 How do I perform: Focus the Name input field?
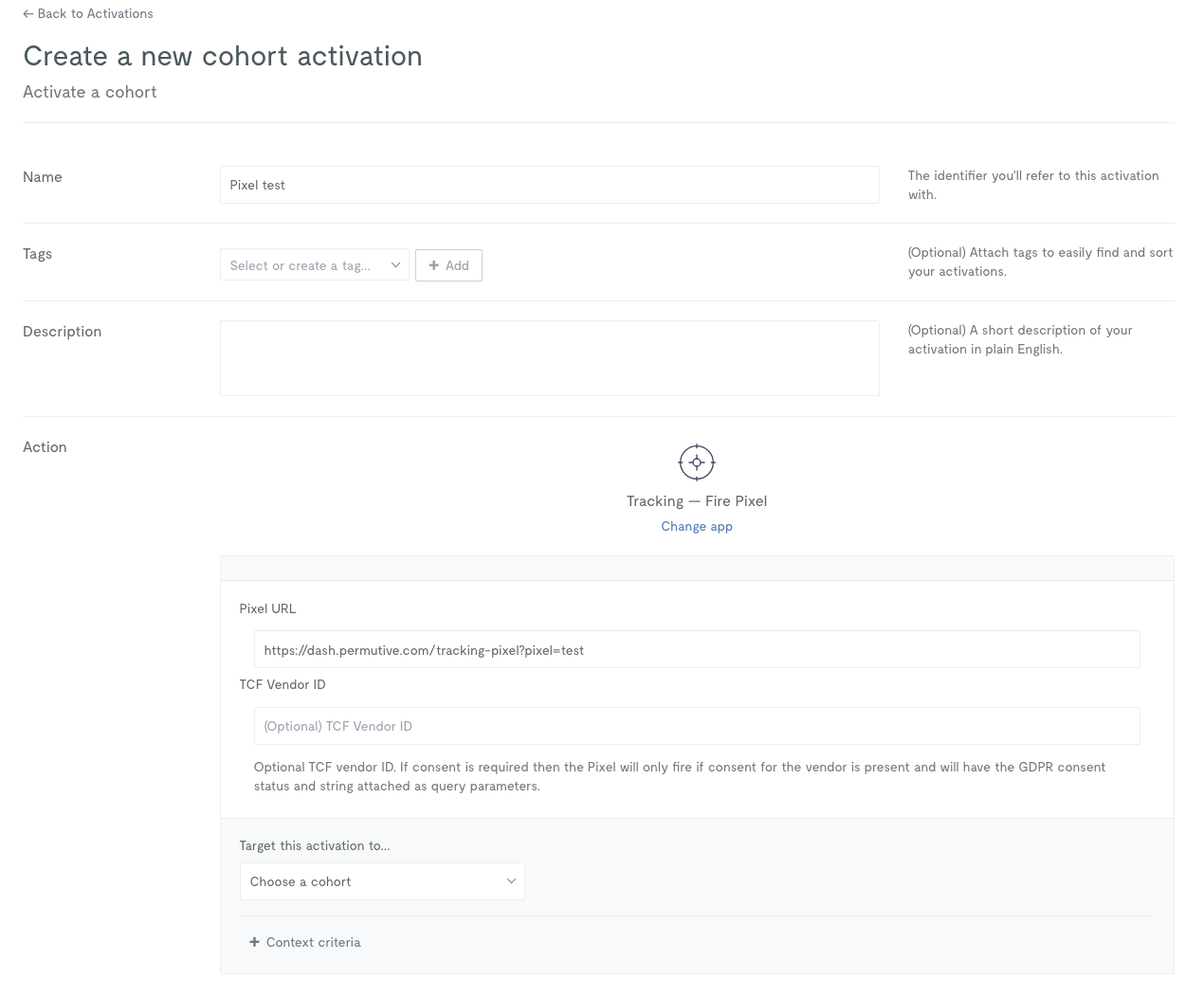pyautogui.click(x=550, y=185)
